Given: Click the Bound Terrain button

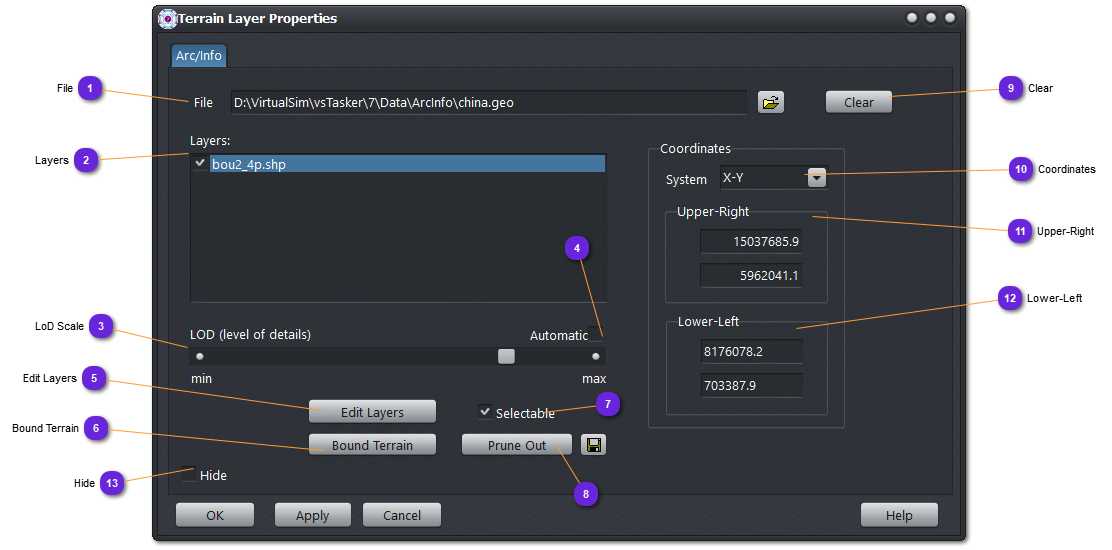Looking at the screenshot, I should click(x=372, y=445).
